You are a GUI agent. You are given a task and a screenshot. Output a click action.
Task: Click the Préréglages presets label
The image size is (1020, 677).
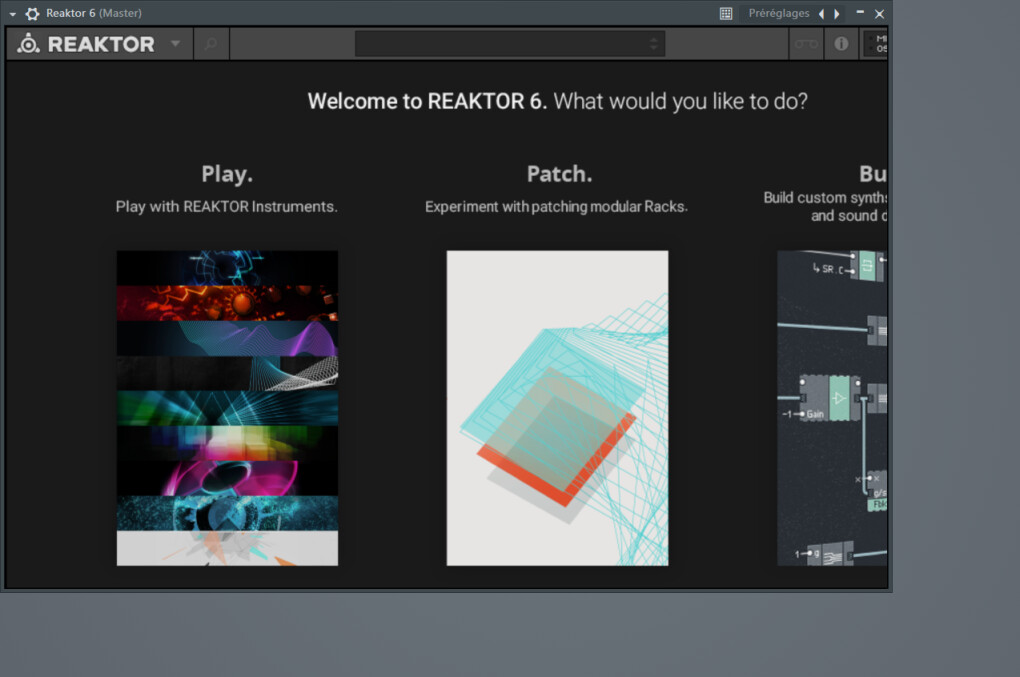(779, 13)
